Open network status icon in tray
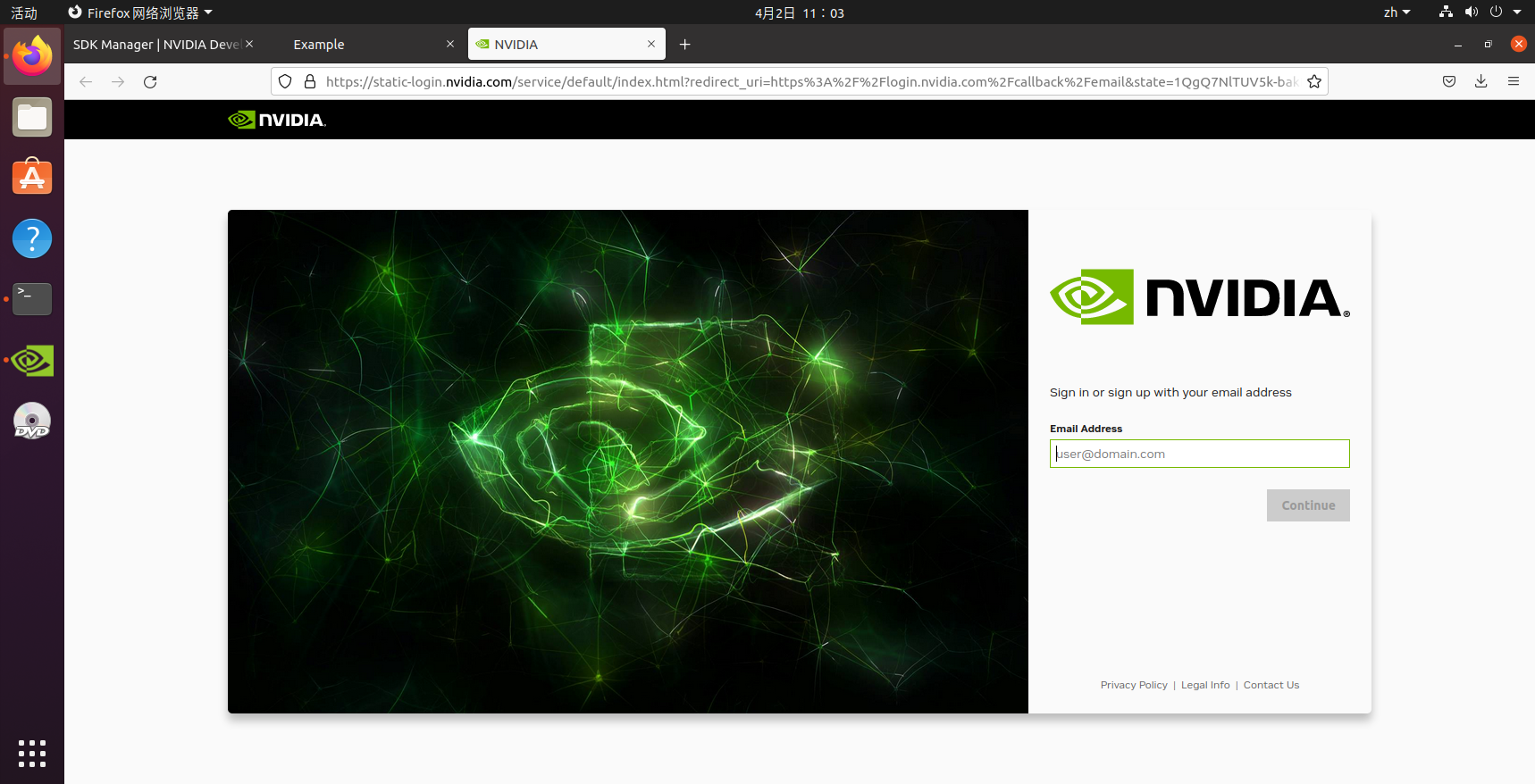The image size is (1535, 784). click(x=1446, y=12)
